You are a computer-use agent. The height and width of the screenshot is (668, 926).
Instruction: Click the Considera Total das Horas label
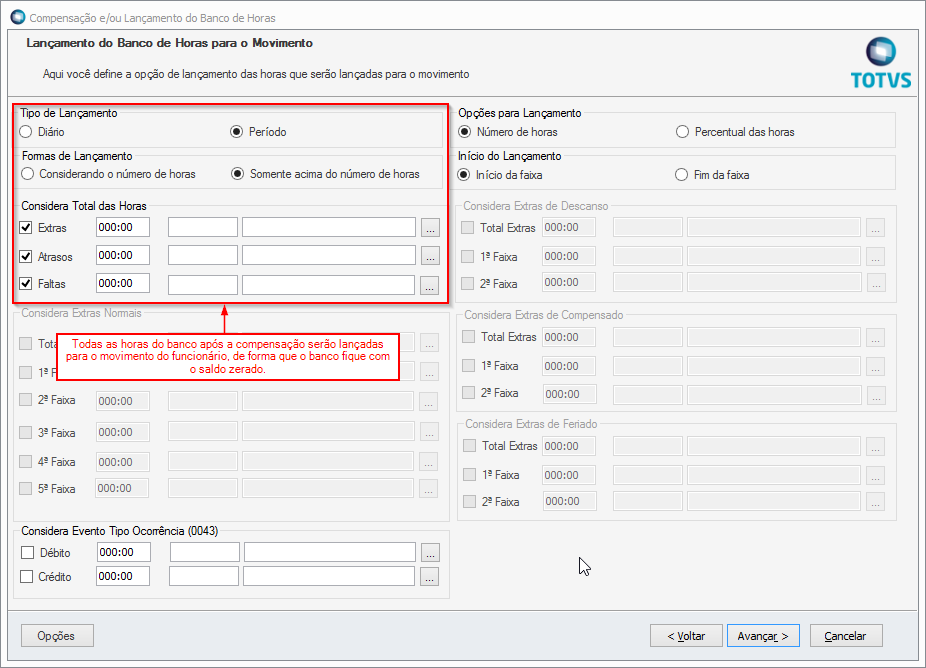point(84,206)
